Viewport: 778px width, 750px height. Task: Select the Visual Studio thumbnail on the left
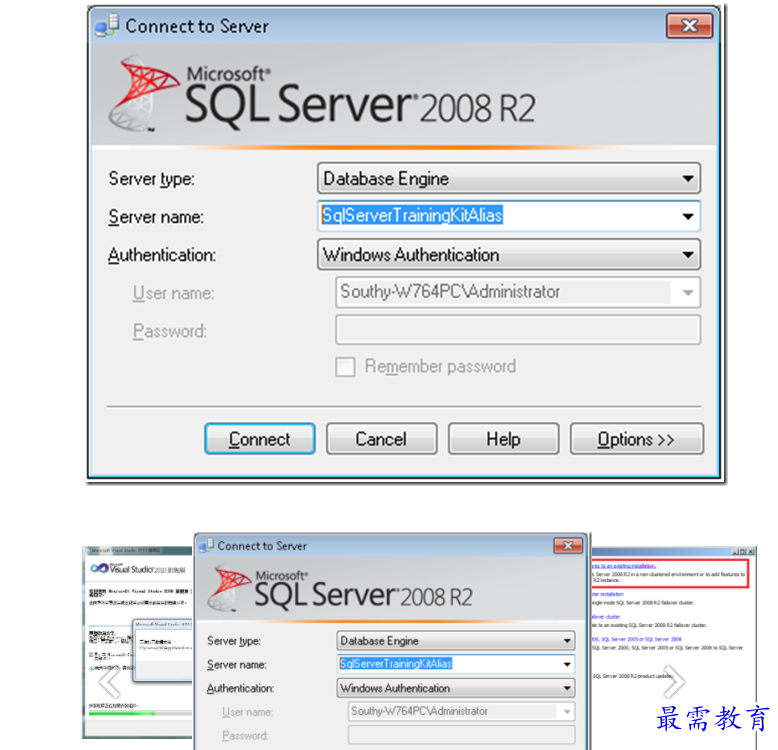pyautogui.click(x=138, y=642)
